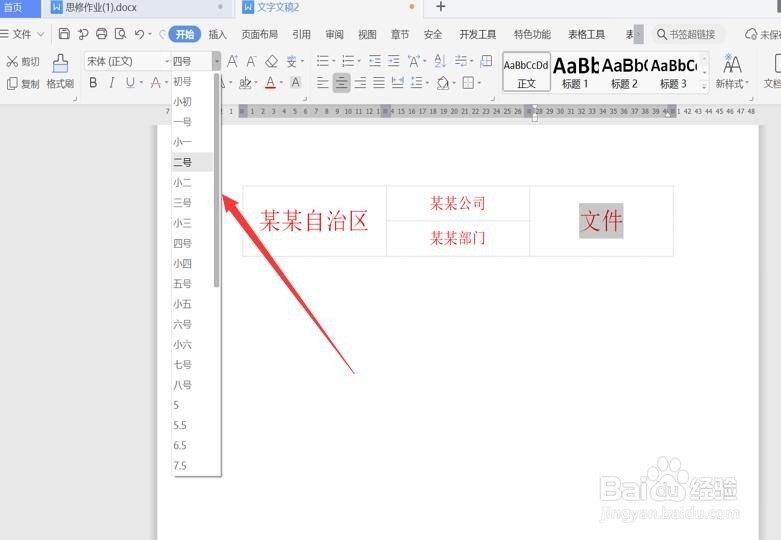Click the character shading A icon
The image size is (781, 540).
[295, 83]
